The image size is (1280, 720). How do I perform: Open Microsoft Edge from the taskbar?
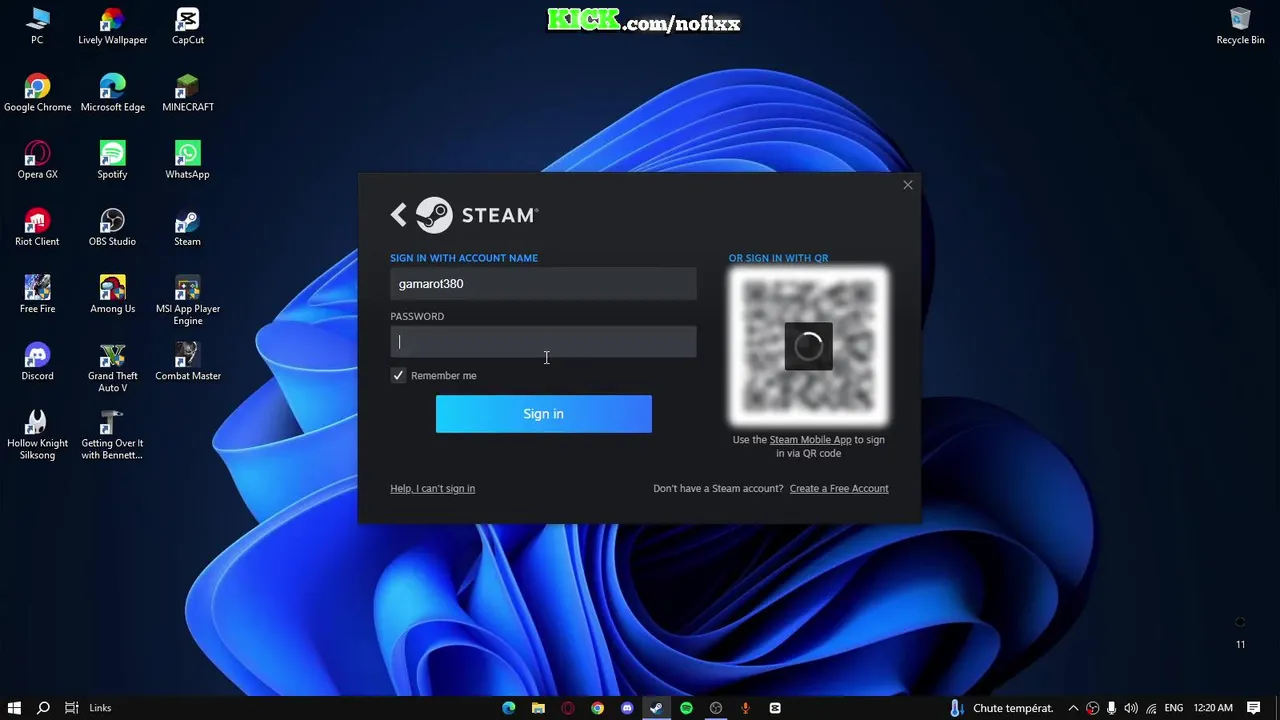(x=509, y=708)
